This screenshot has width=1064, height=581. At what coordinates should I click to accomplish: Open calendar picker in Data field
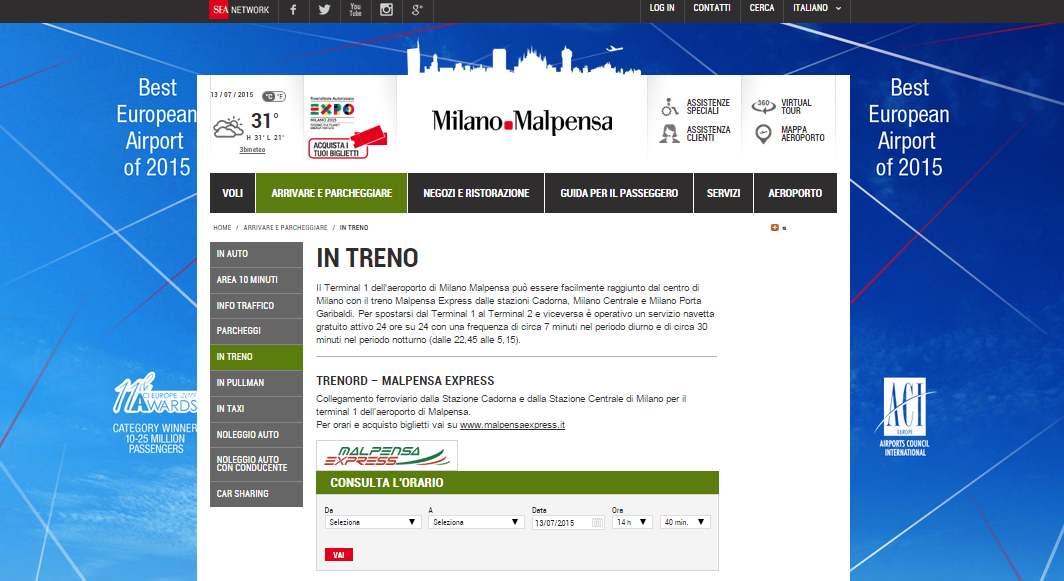coord(598,522)
